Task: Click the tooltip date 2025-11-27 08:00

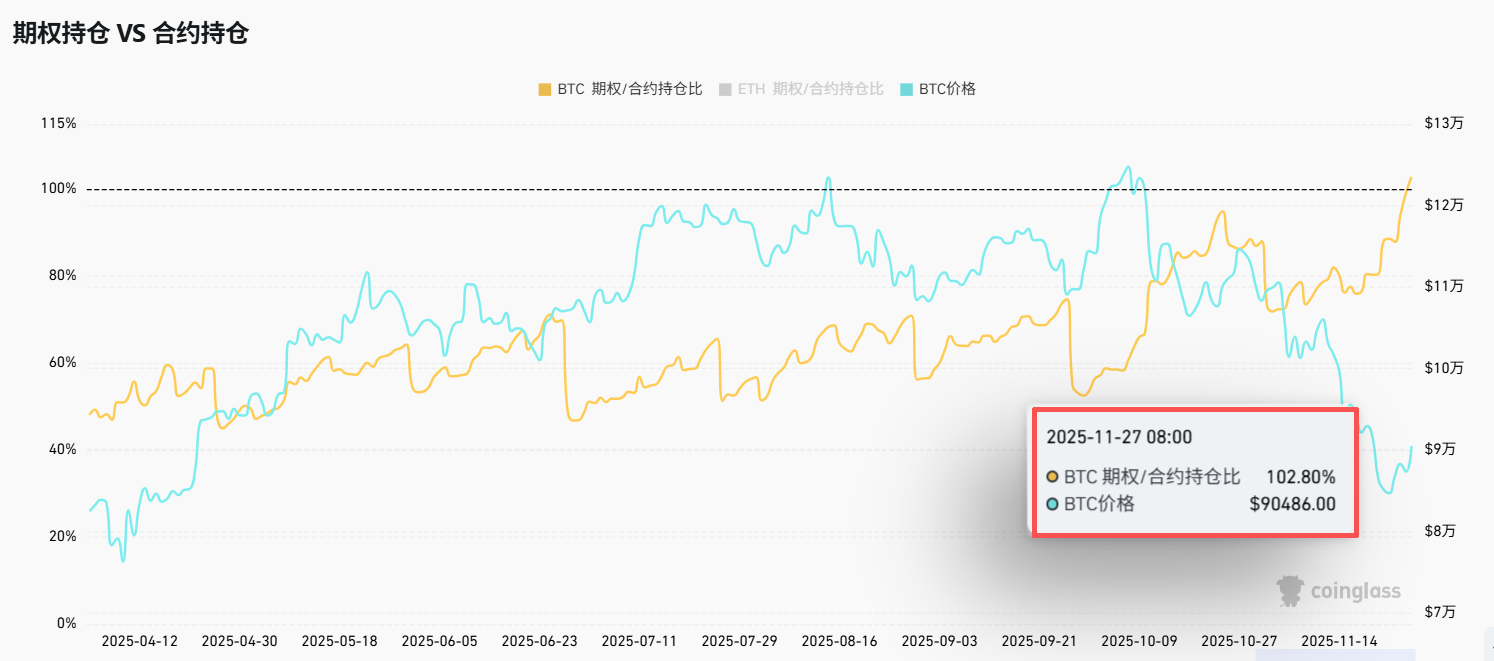Action: [1118, 437]
